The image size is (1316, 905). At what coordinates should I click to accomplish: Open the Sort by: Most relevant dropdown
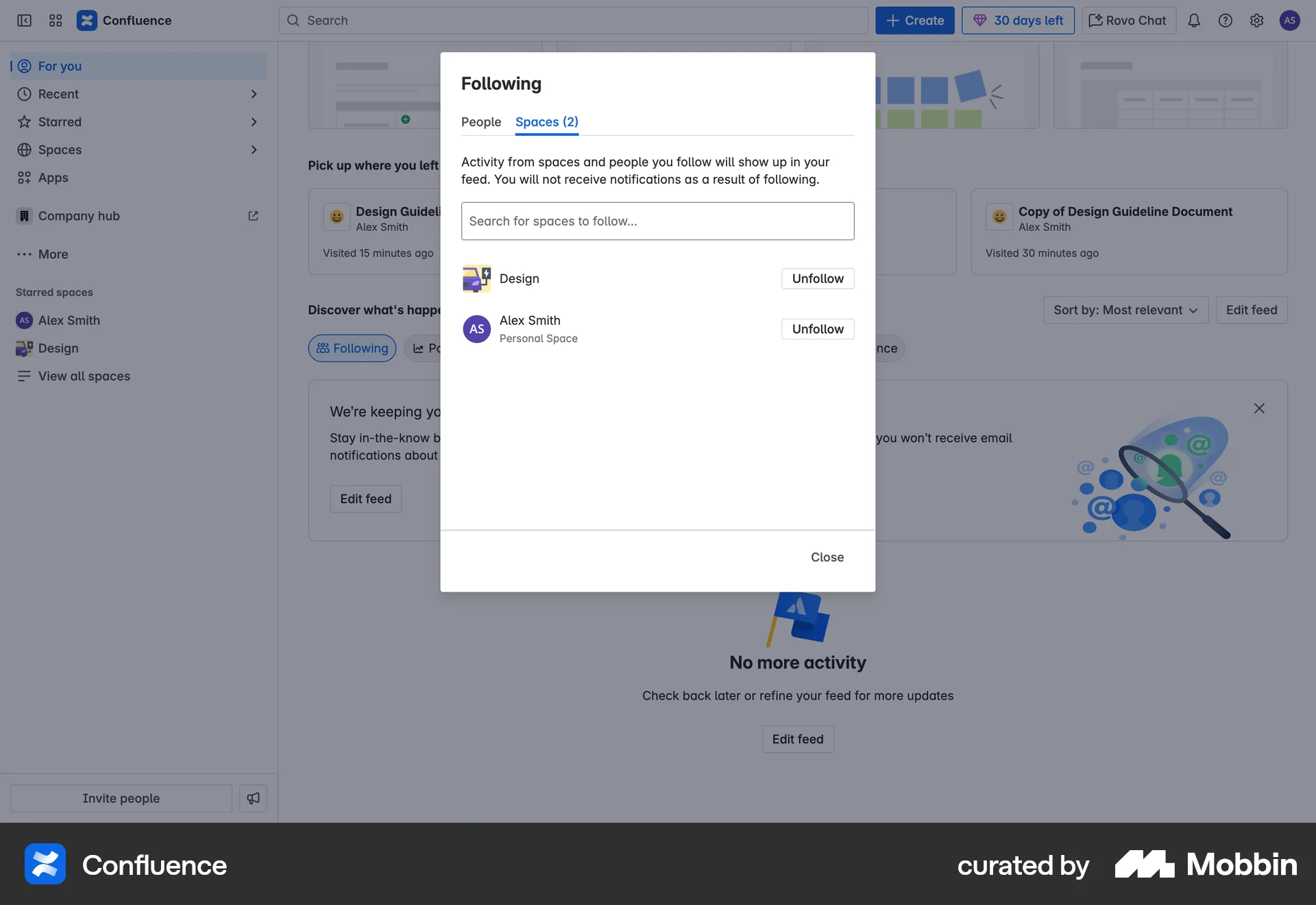click(1125, 310)
